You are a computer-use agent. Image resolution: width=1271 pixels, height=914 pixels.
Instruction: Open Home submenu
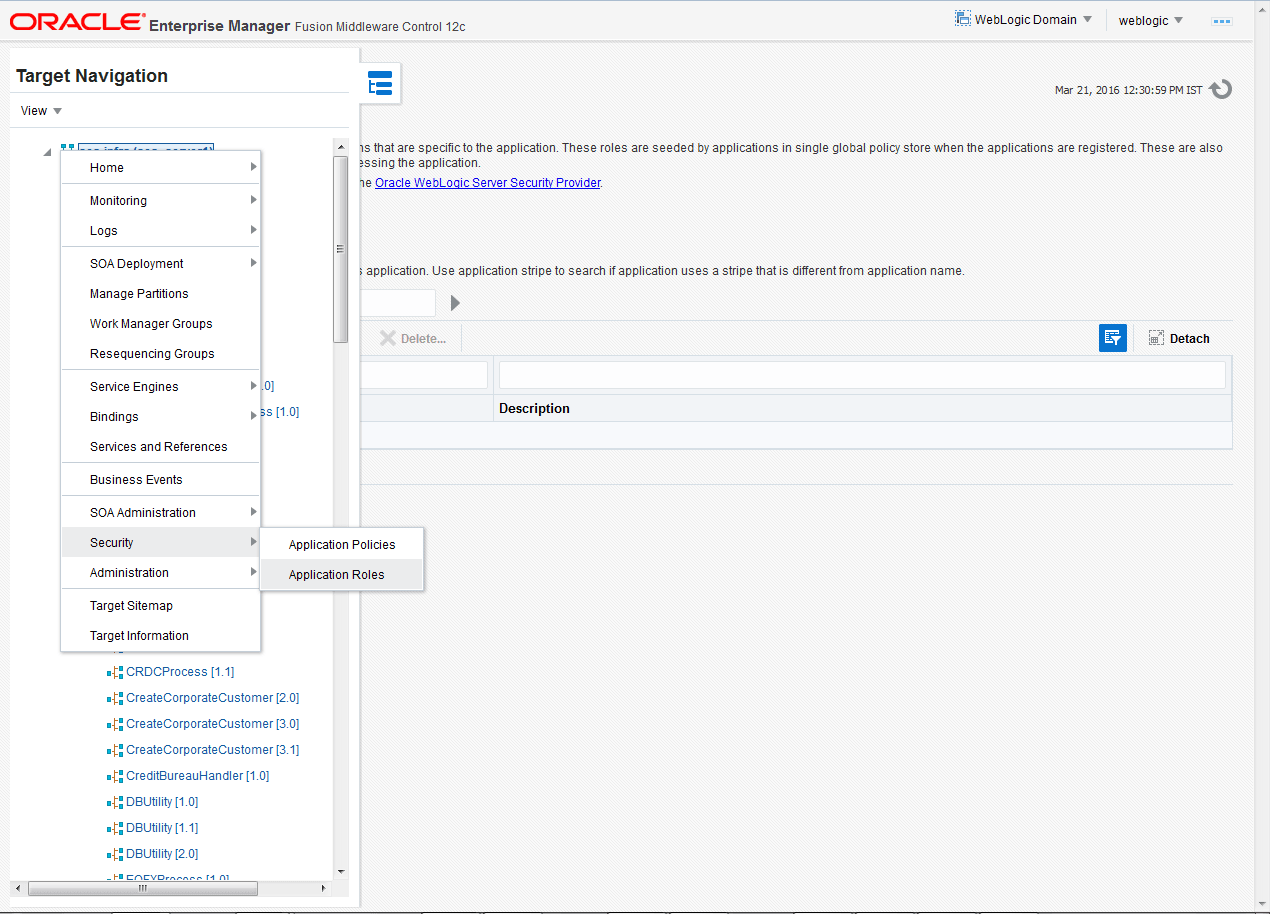pos(161,168)
